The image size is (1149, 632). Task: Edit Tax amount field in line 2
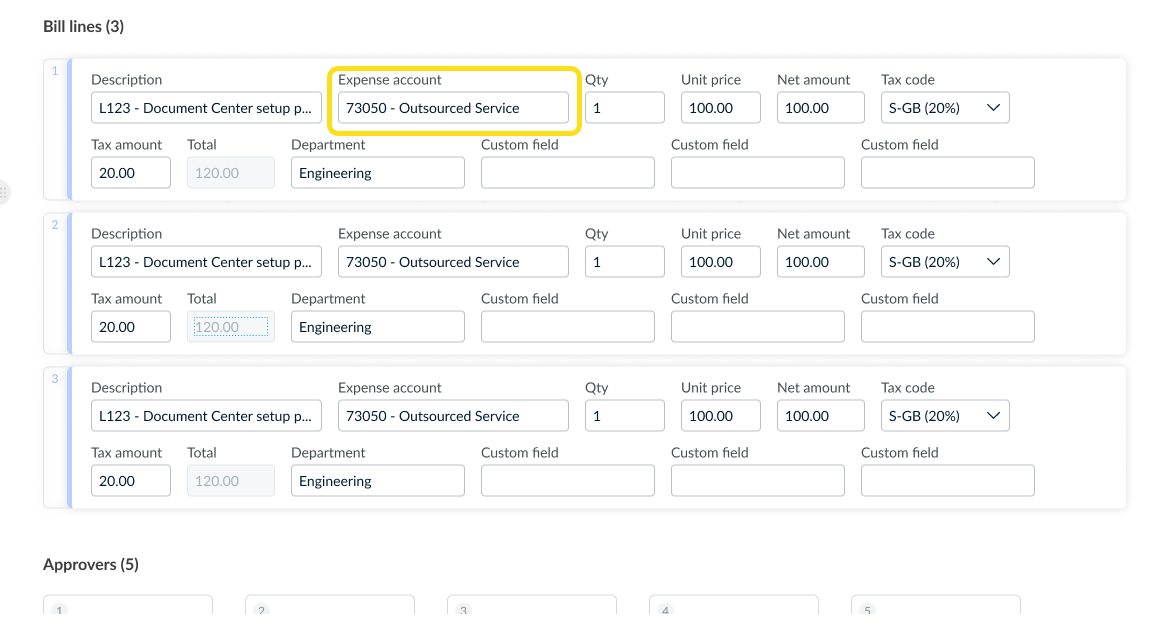130,327
